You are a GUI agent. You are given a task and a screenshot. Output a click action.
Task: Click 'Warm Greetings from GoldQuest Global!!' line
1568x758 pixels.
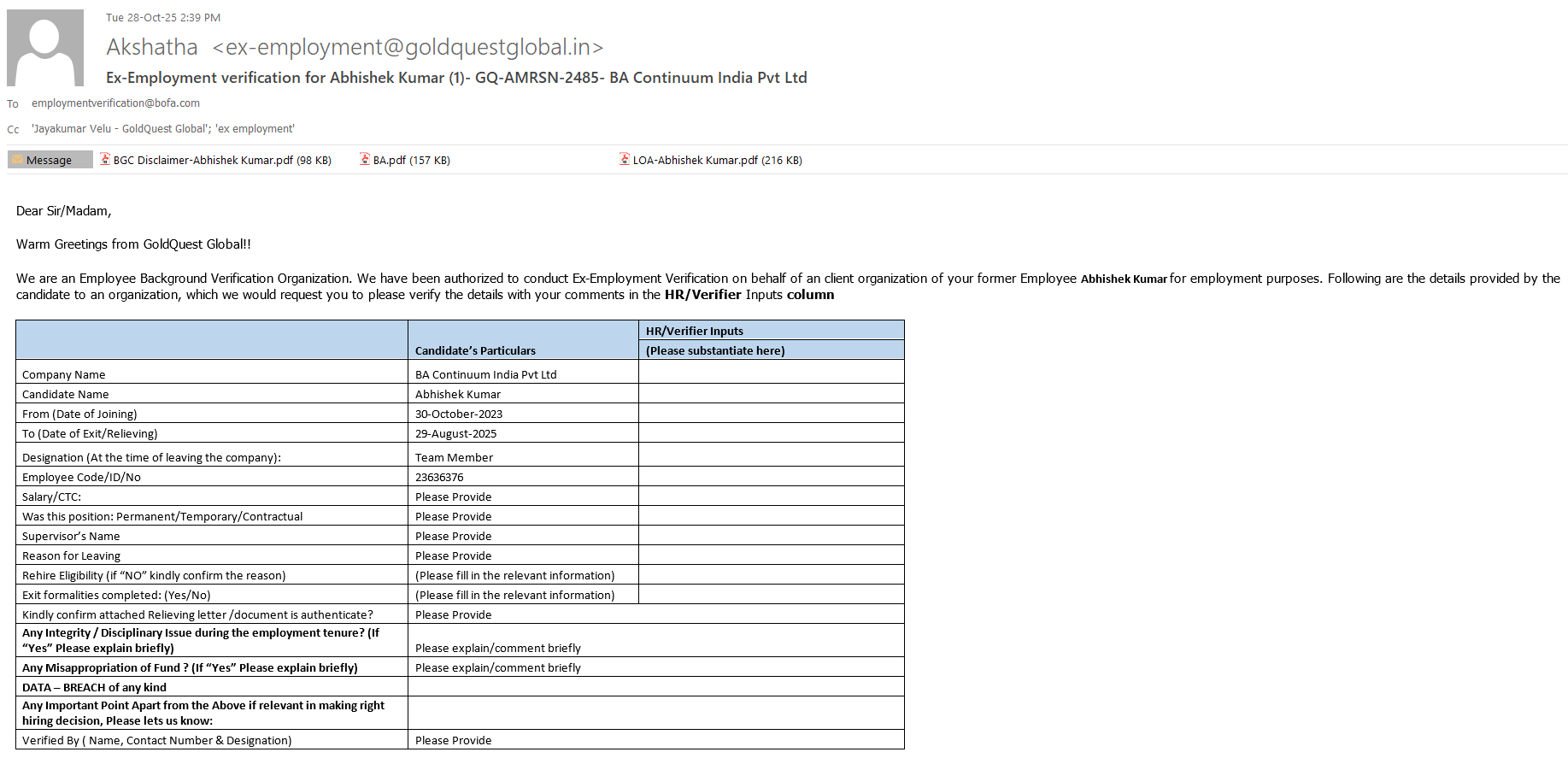click(x=133, y=244)
